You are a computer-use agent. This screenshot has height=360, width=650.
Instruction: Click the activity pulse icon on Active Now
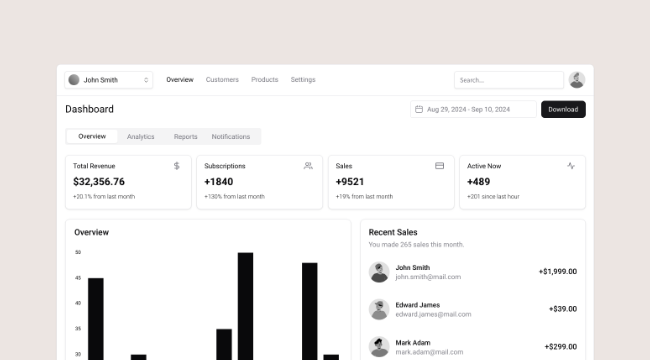pyautogui.click(x=571, y=166)
